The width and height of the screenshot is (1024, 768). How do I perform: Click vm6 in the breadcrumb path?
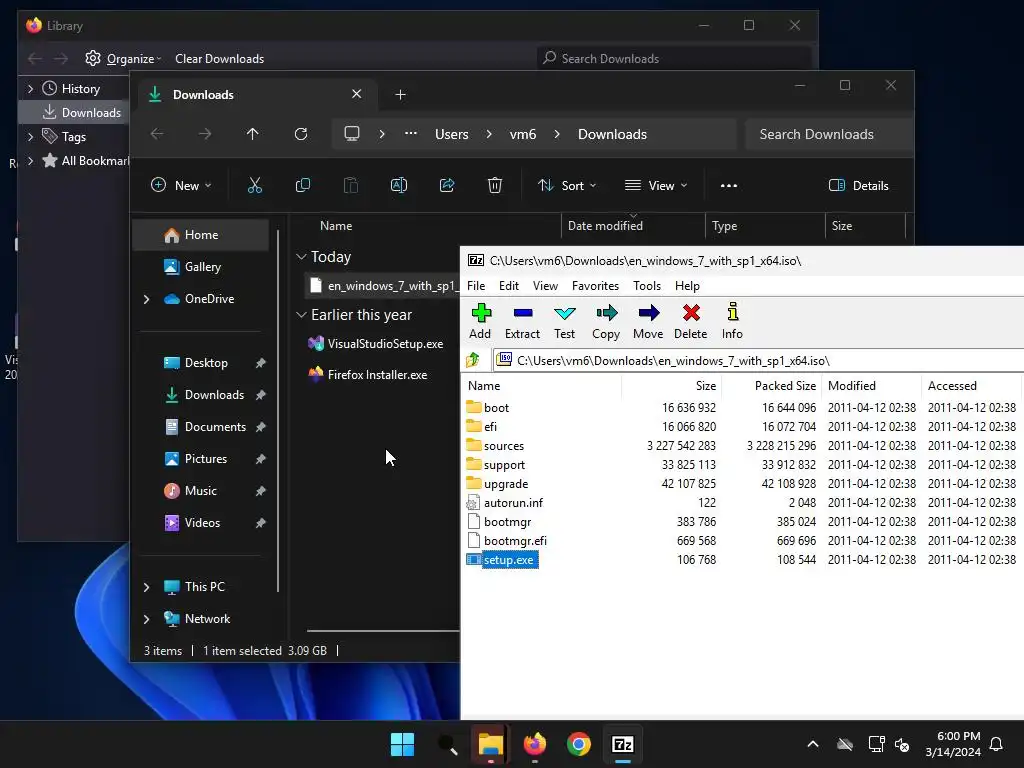[x=522, y=135]
